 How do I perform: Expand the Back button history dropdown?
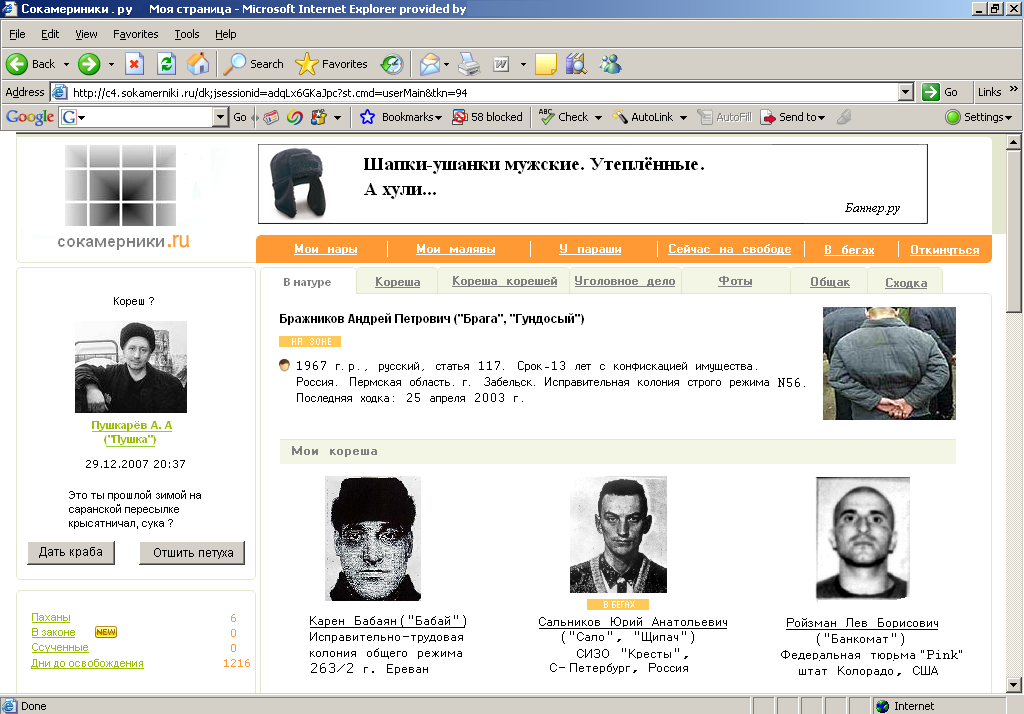point(66,64)
